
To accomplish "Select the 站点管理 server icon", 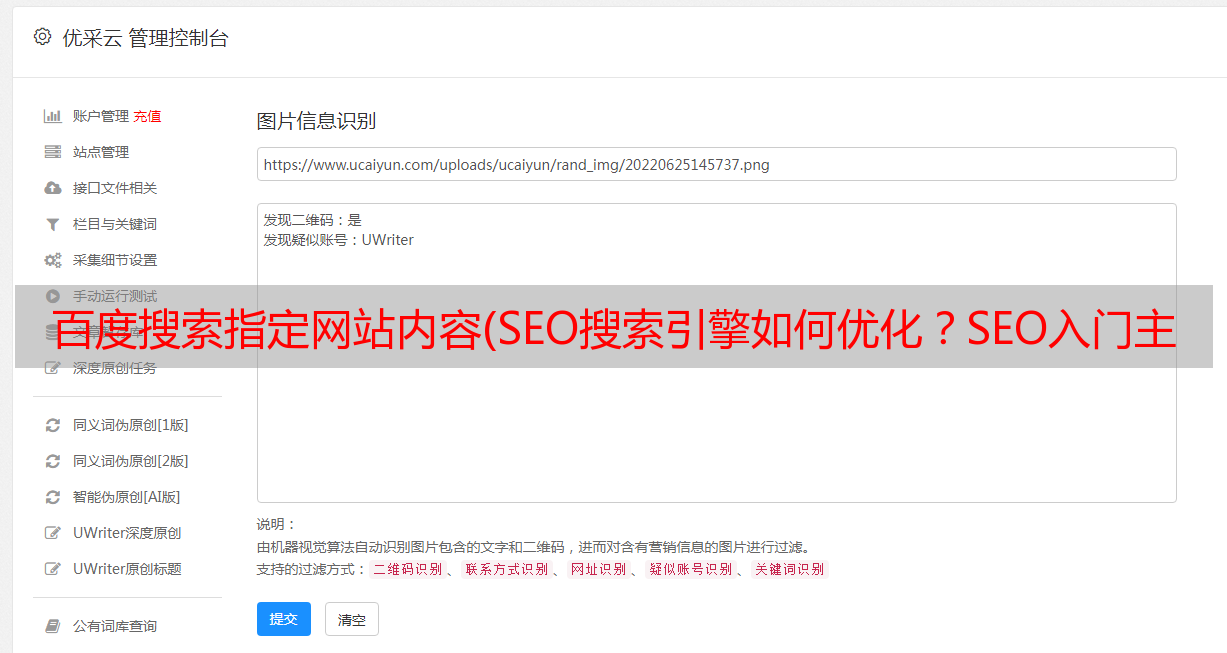I will coord(53,152).
